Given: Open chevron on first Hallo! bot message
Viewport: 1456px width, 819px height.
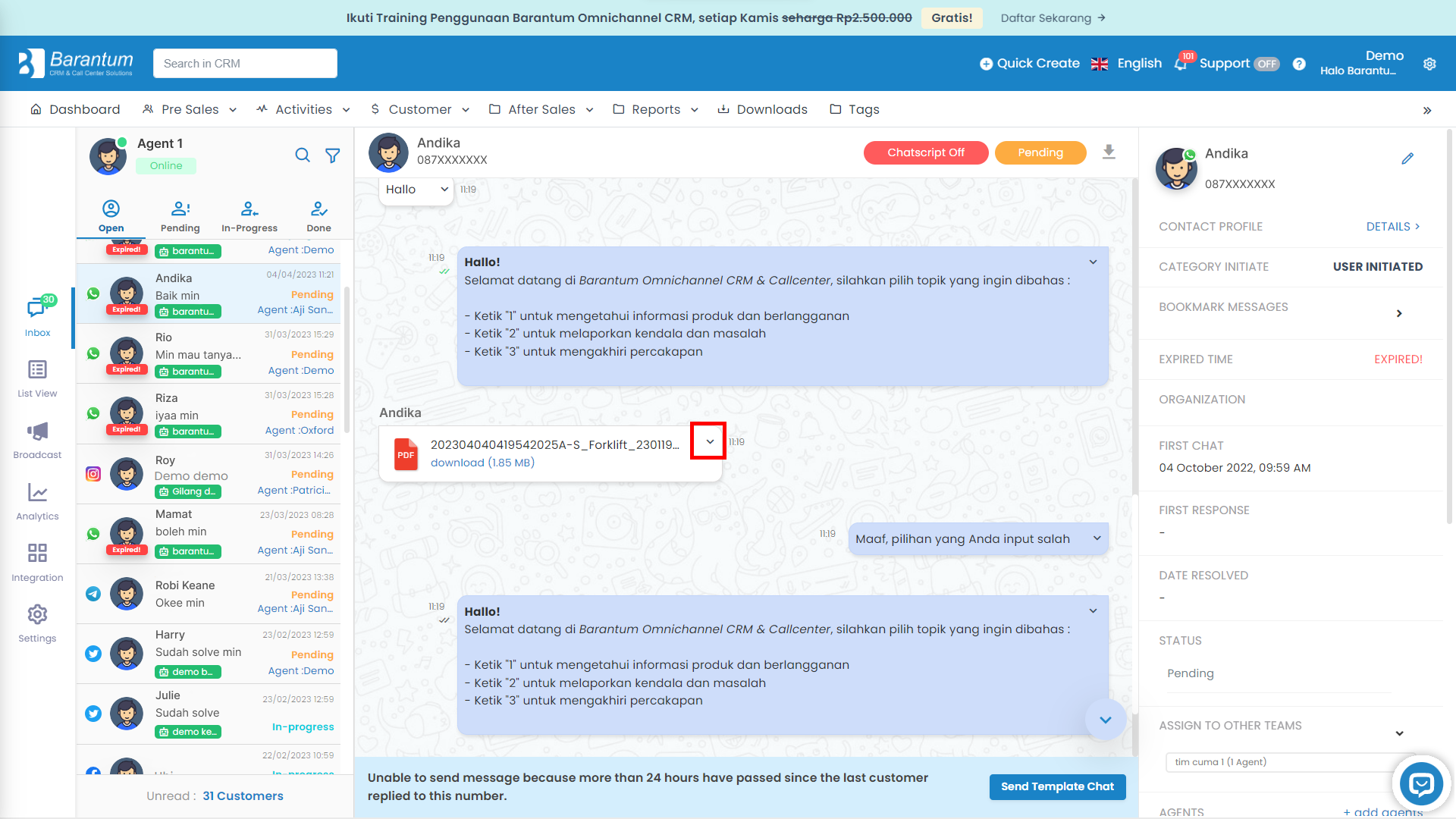Looking at the screenshot, I should (1093, 262).
